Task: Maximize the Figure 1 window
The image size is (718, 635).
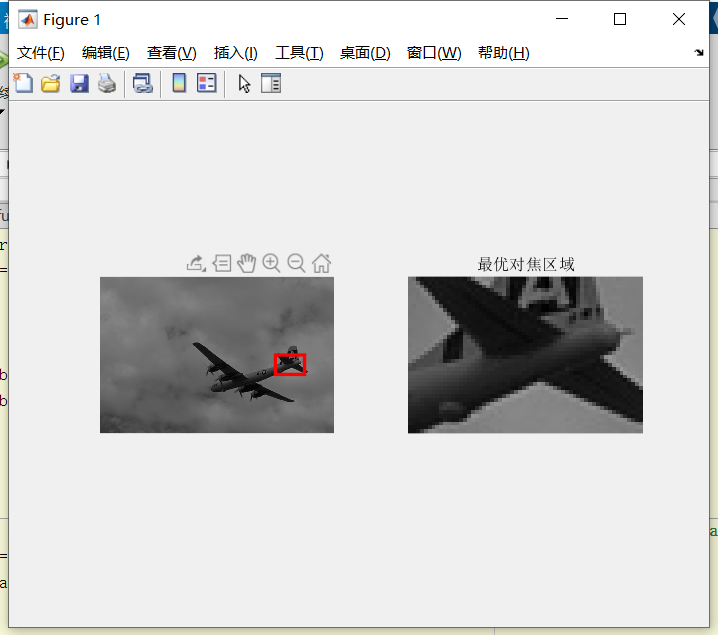Action: pyautogui.click(x=620, y=19)
